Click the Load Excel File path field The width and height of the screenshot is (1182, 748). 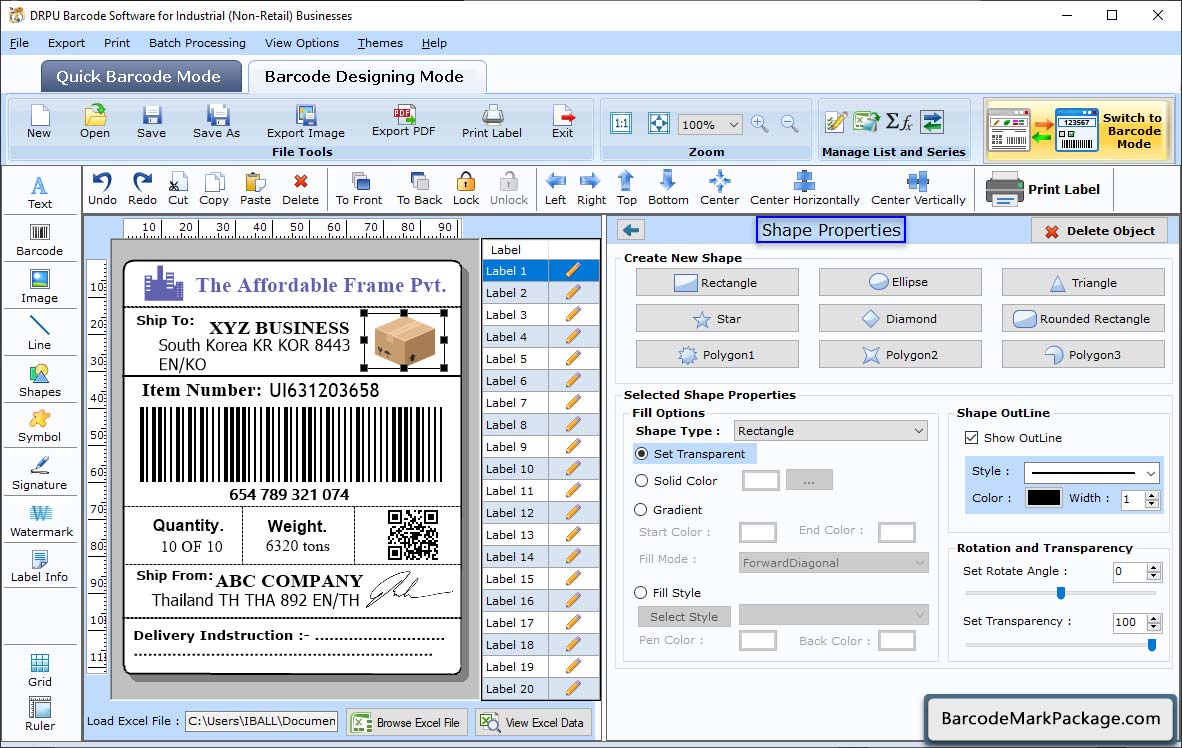[x=262, y=722]
